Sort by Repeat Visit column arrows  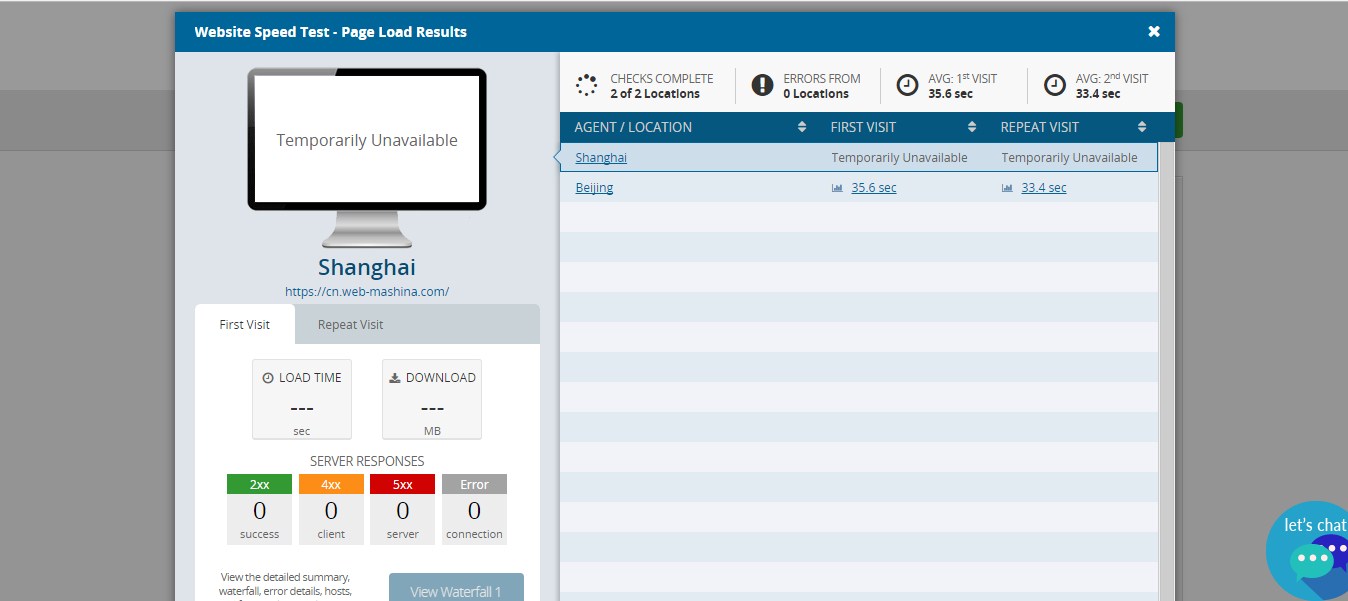(1142, 127)
